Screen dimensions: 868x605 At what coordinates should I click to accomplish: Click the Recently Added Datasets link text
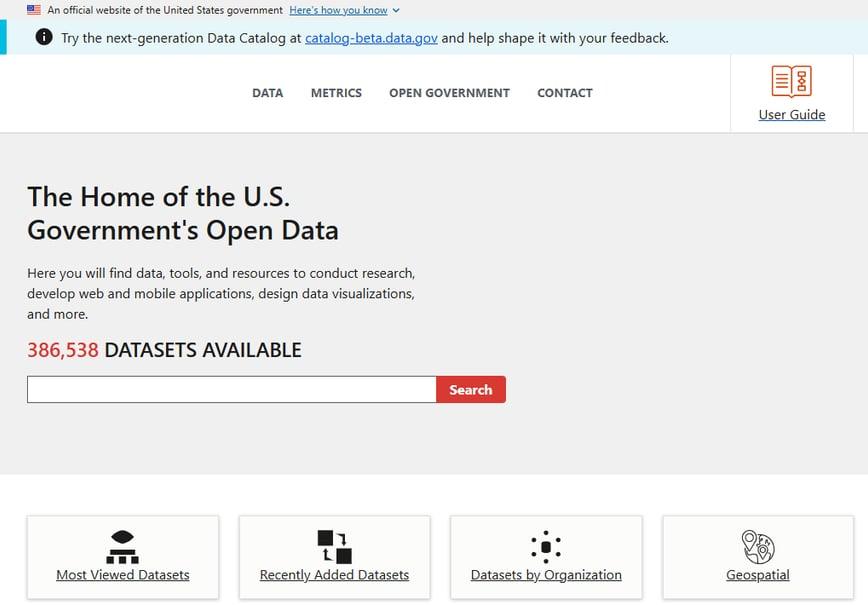pyautogui.click(x=334, y=575)
